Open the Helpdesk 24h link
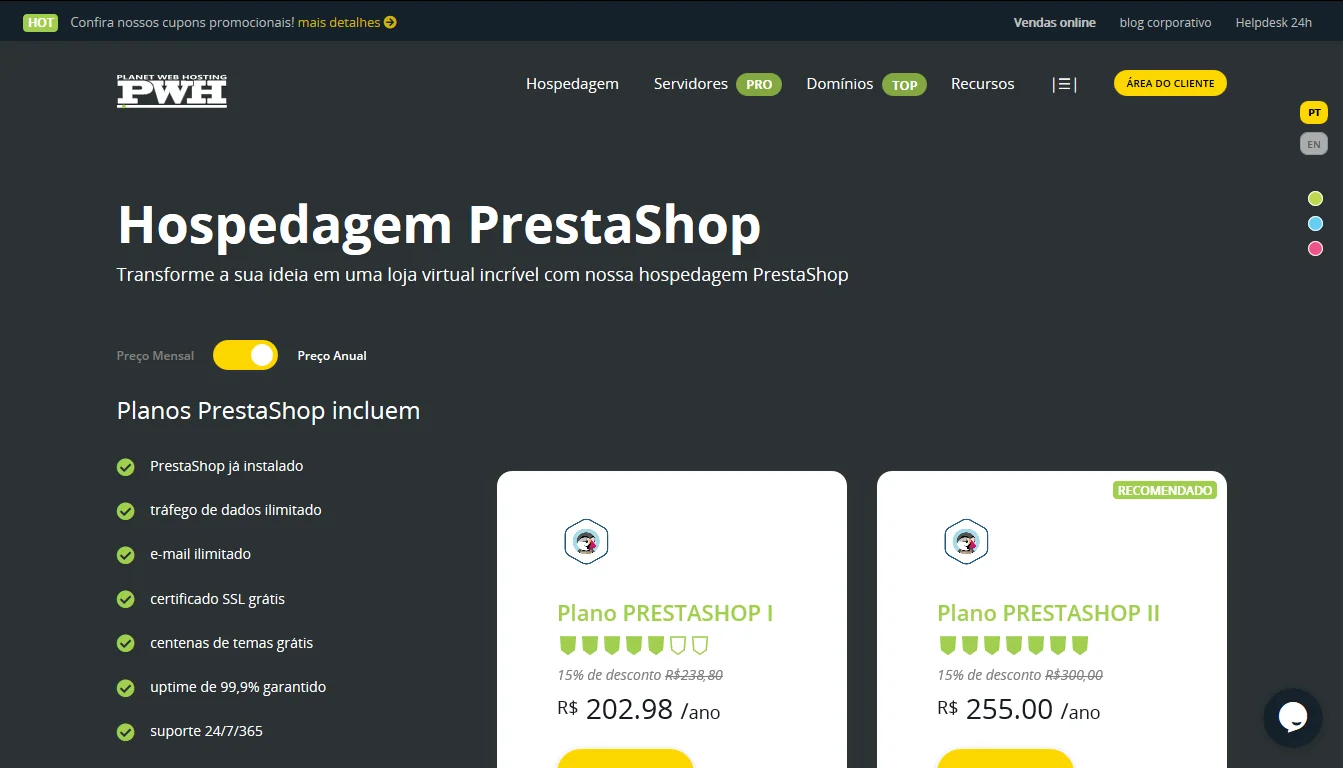Screen dimensions: 1343x768 (1273, 22)
